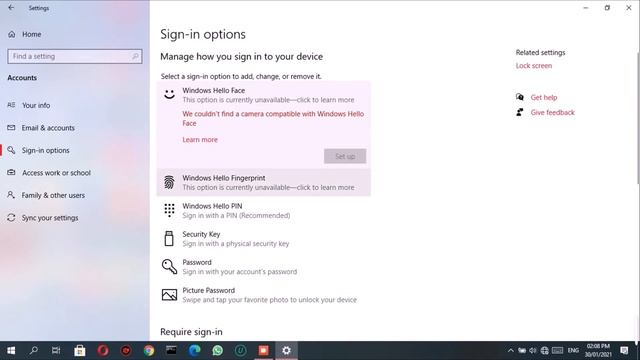Click the Sync your settings arrows icon
The image size is (640, 360).
pos(11,218)
